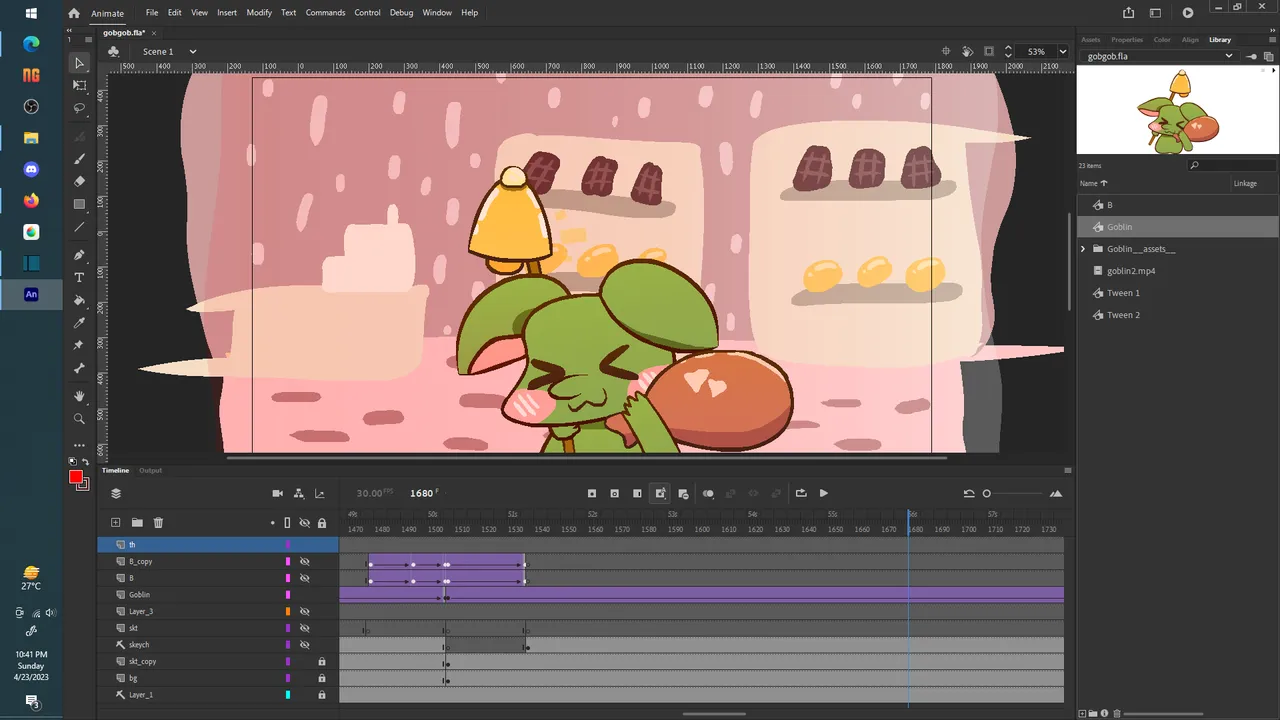Select the Rectangle tool

click(80, 204)
